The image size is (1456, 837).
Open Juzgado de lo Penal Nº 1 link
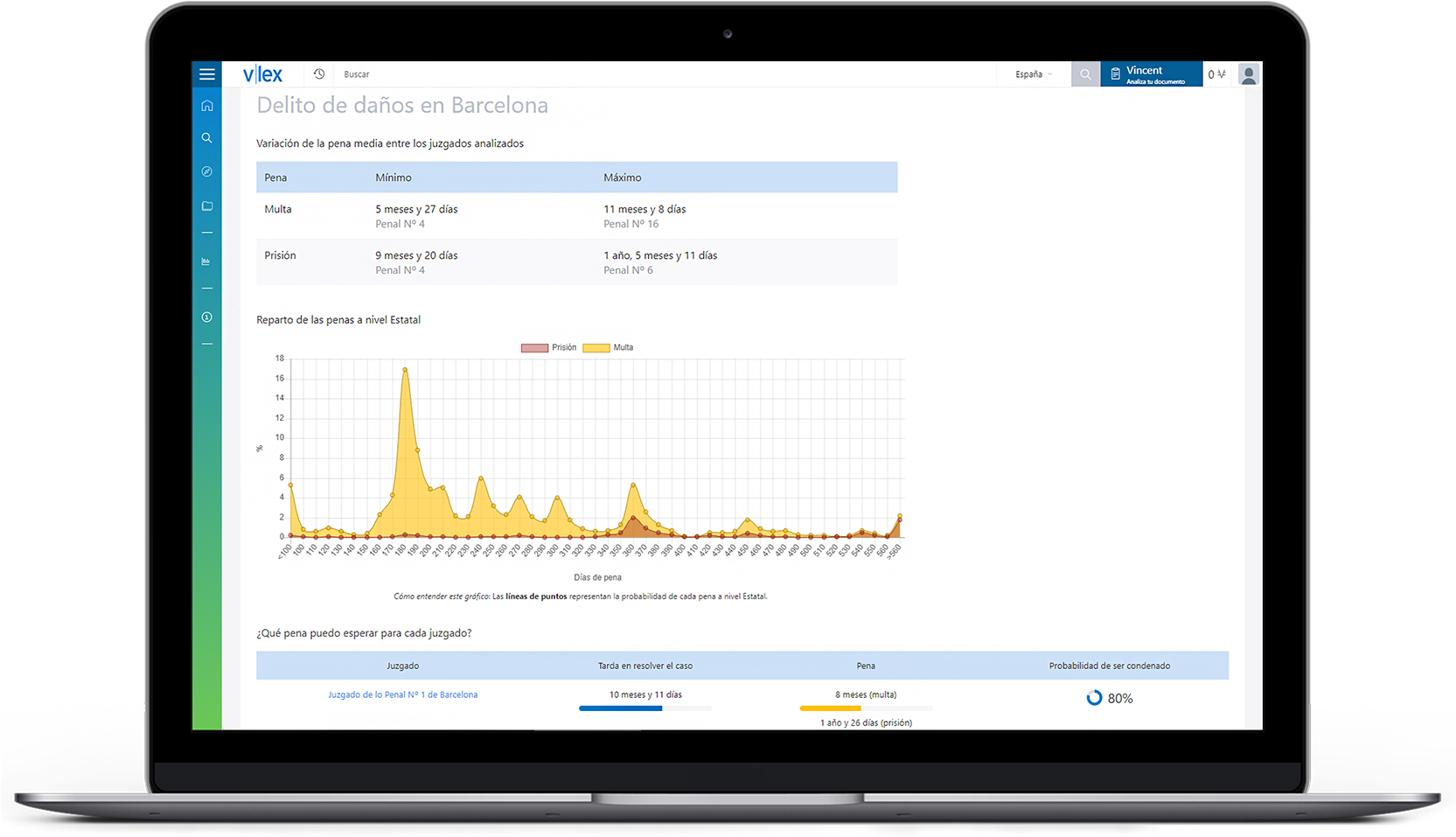(403, 695)
